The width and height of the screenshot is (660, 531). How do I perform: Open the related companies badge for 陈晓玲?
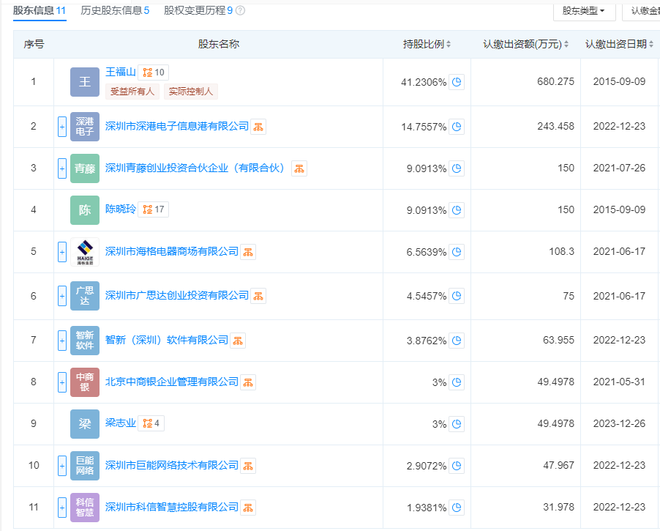[x=154, y=210]
